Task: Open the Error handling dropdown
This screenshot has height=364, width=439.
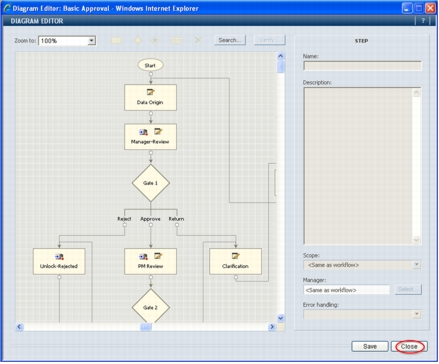Action: point(416,314)
